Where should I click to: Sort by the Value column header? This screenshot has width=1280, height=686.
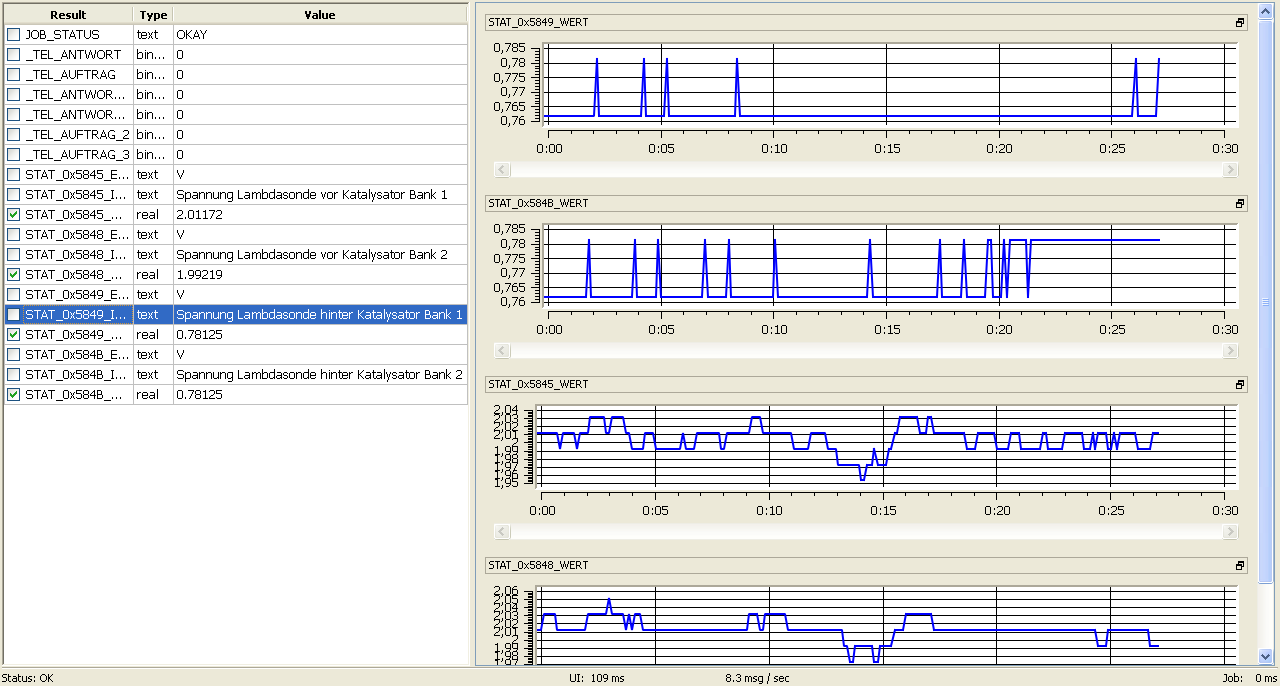[x=319, y=15]
